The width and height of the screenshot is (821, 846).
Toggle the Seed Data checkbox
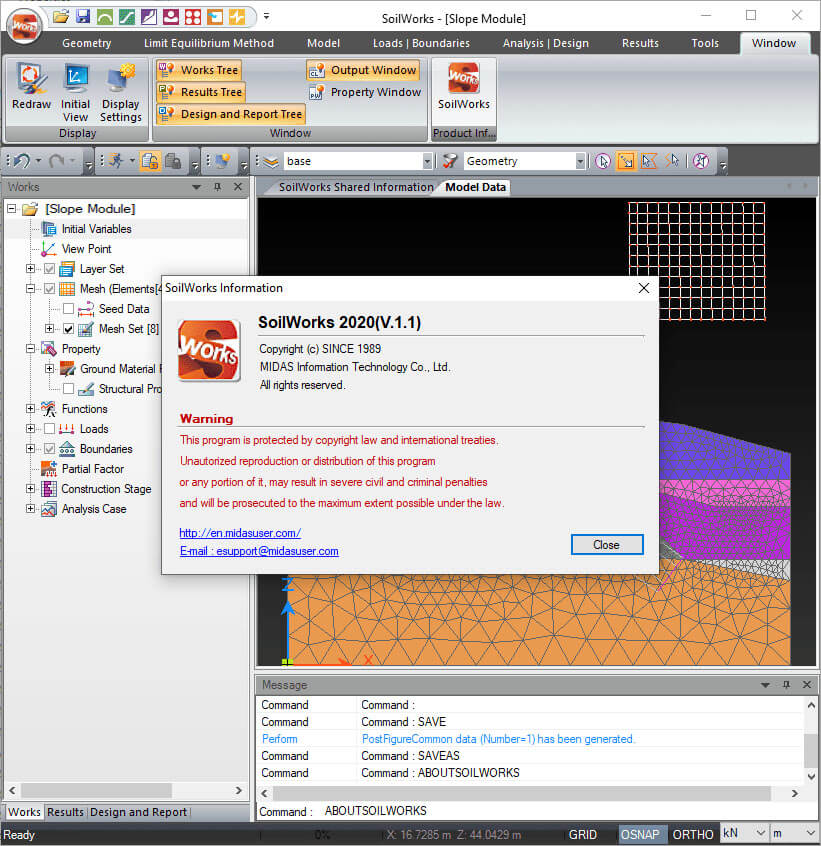(68, 309)
